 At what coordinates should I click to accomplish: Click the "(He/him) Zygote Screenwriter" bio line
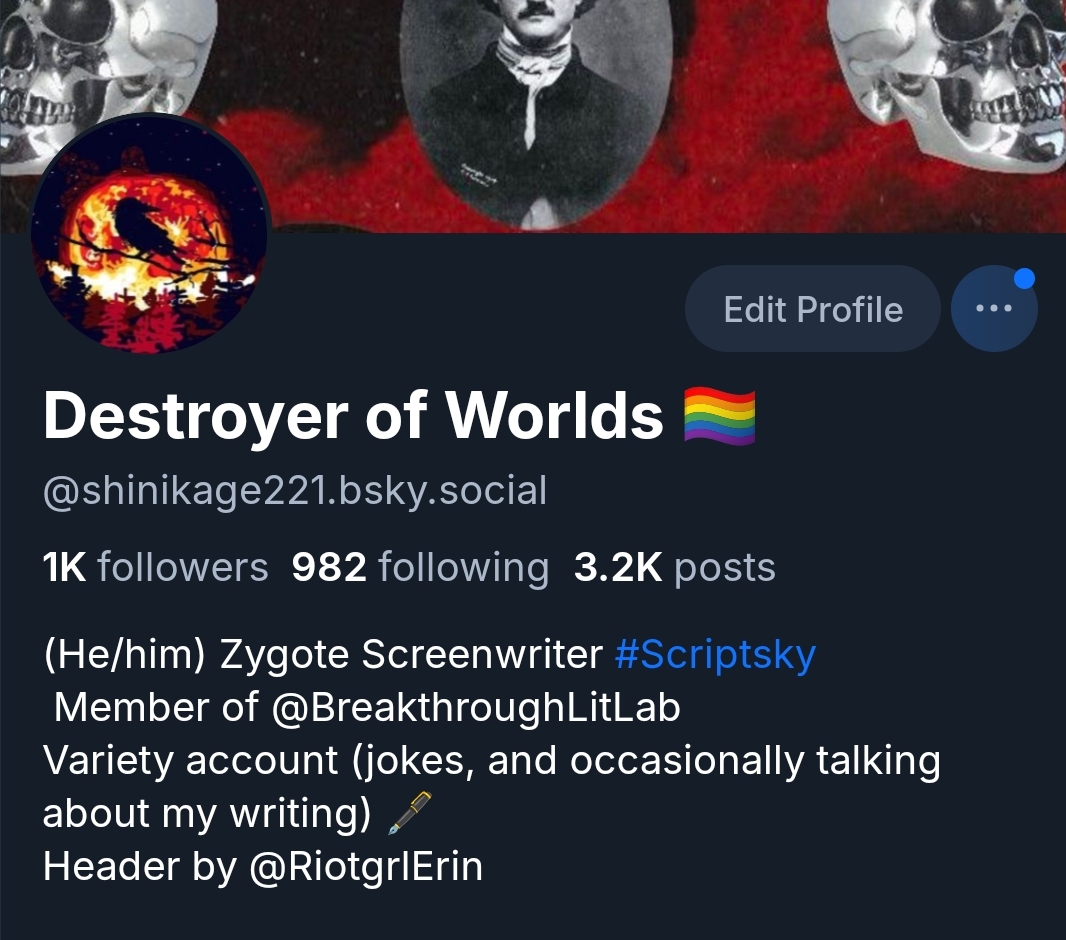click(x=323, y=655)
